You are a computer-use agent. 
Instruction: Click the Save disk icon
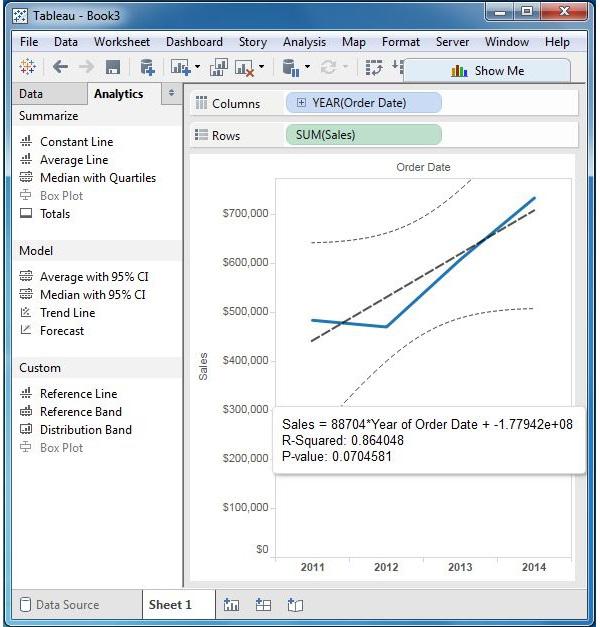[x=113, y=67]
